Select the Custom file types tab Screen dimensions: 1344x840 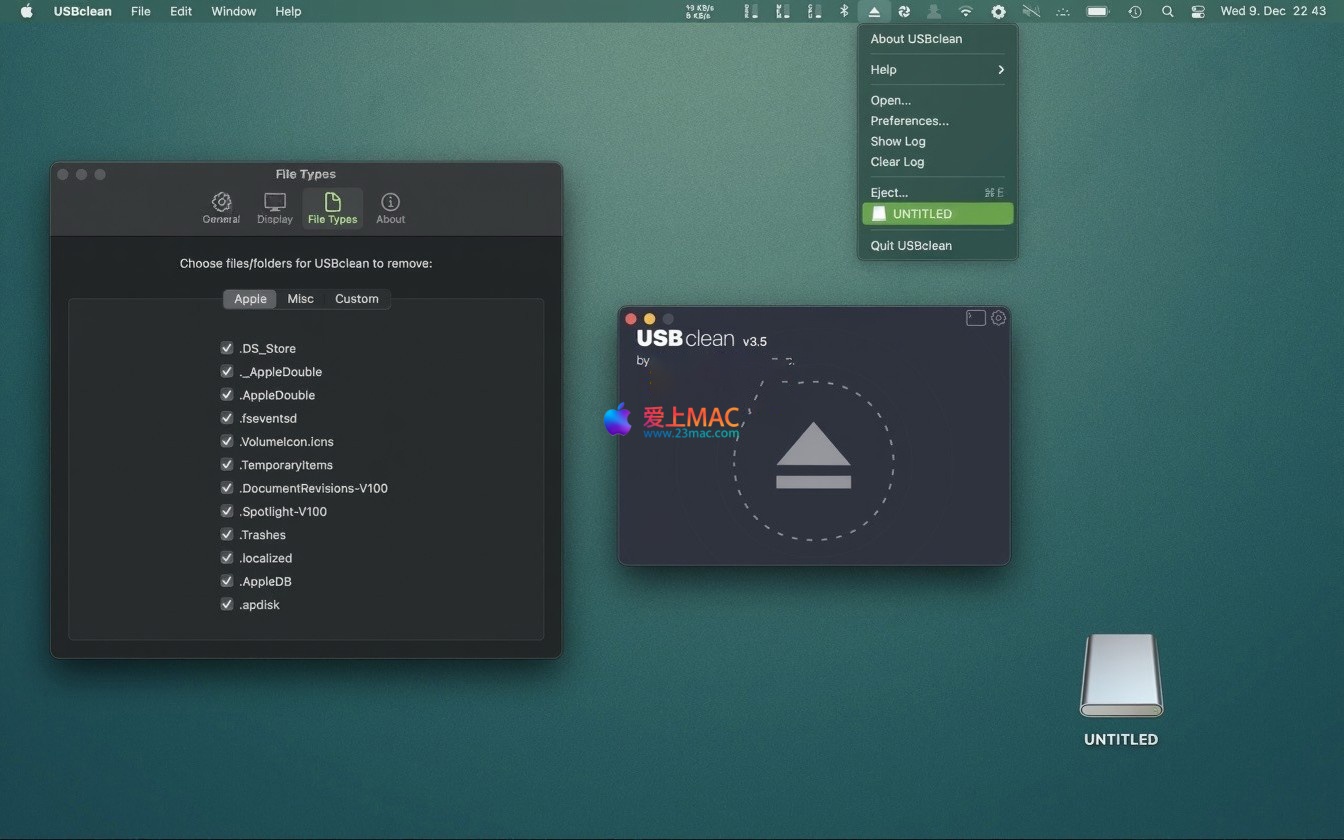(x=356, y=299)
